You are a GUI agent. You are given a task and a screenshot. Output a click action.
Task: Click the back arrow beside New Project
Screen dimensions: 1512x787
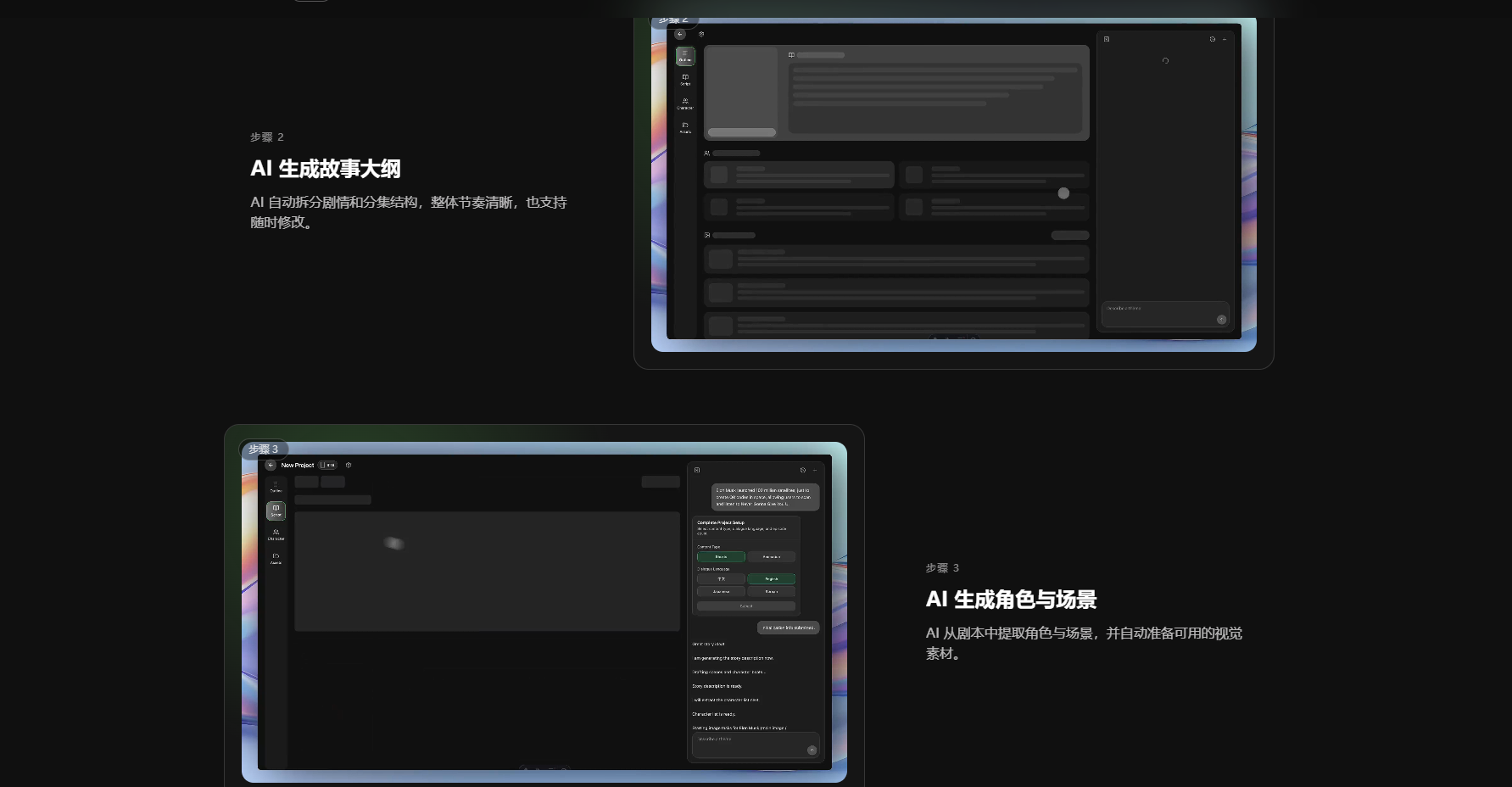pos(271,465)
